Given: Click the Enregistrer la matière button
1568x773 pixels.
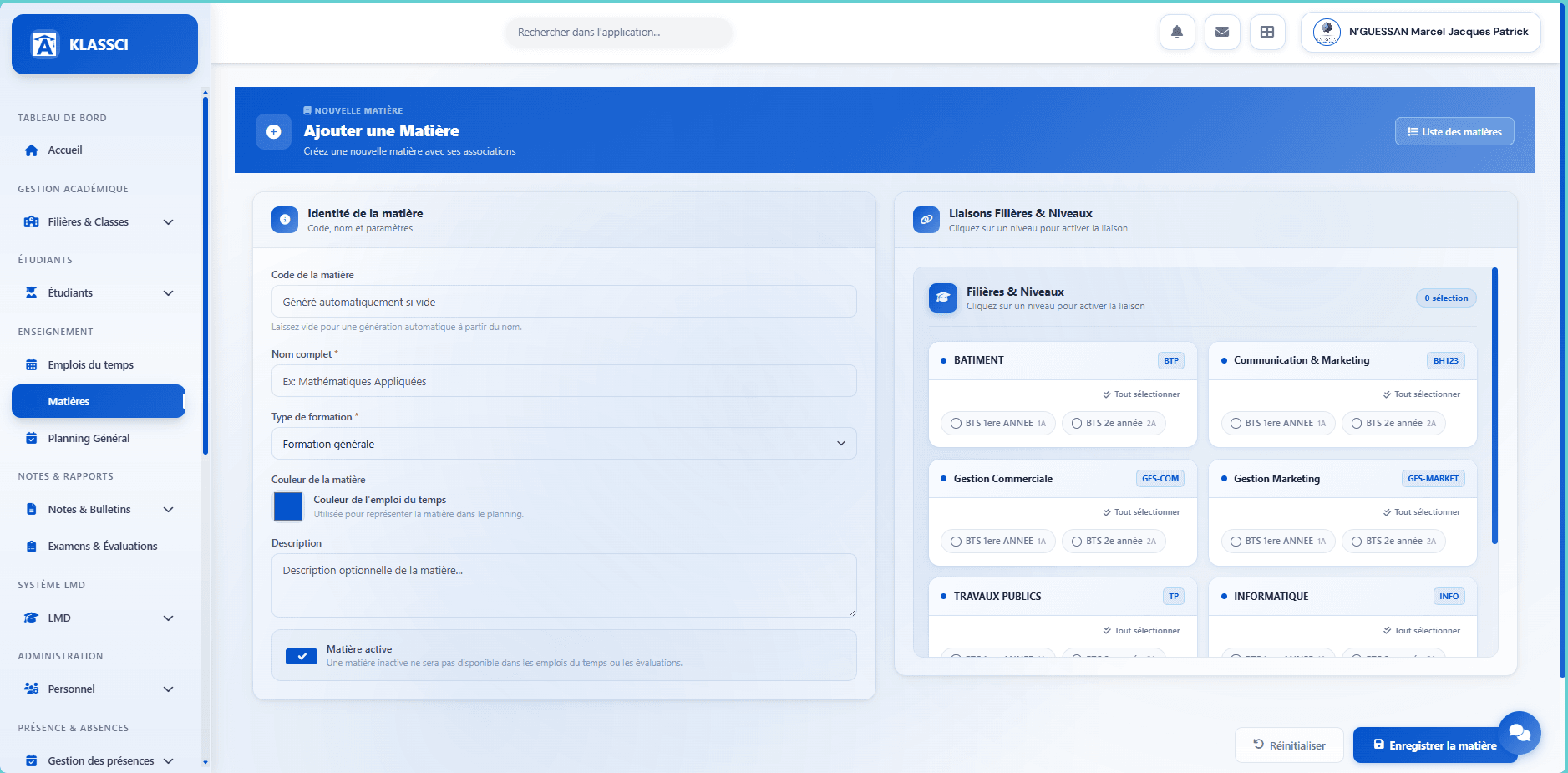Looking at the screenshot, I should [x=1434, y=745].
